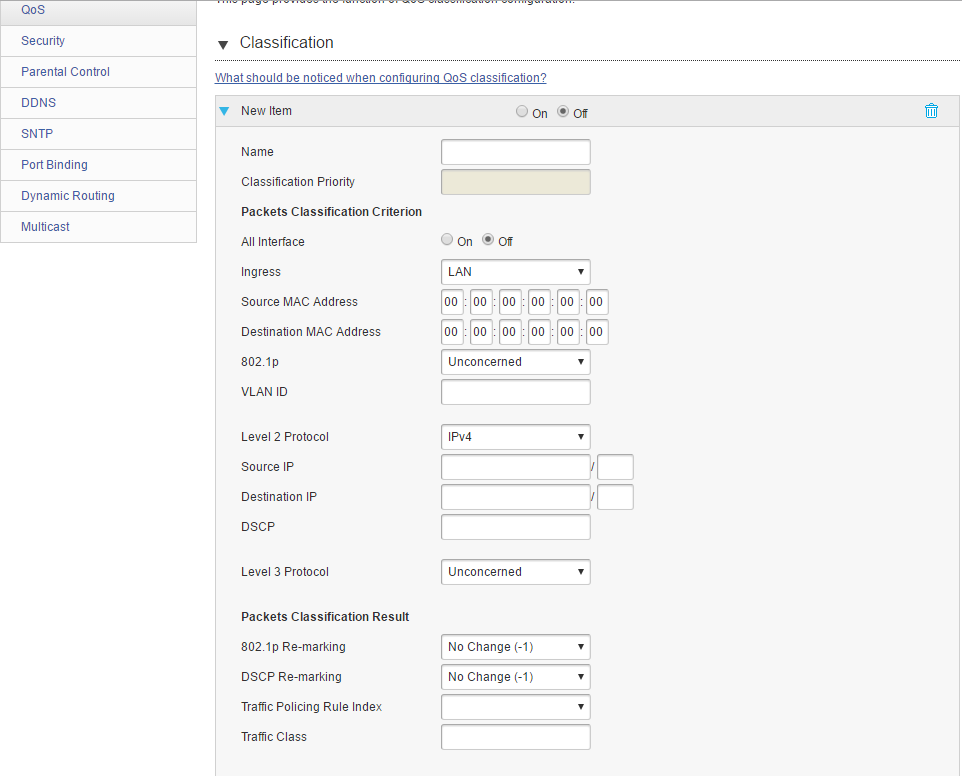Open the 802.1p Unconcerned dropdown
Viewport: 962px width, 776px height.
[515, 362]
